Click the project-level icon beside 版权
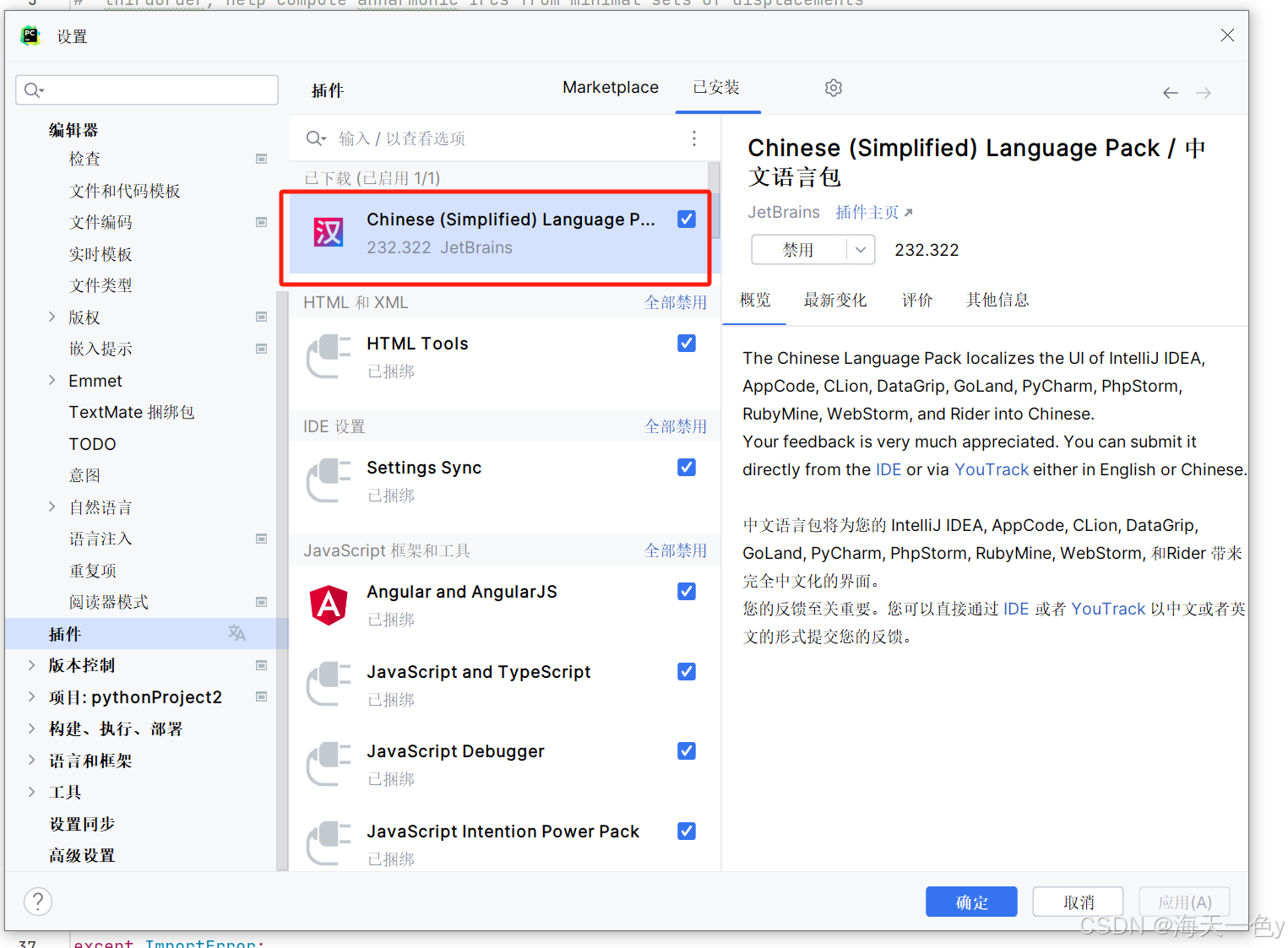This screenshot has height=948, width=1288. click(x=262, y=317)
